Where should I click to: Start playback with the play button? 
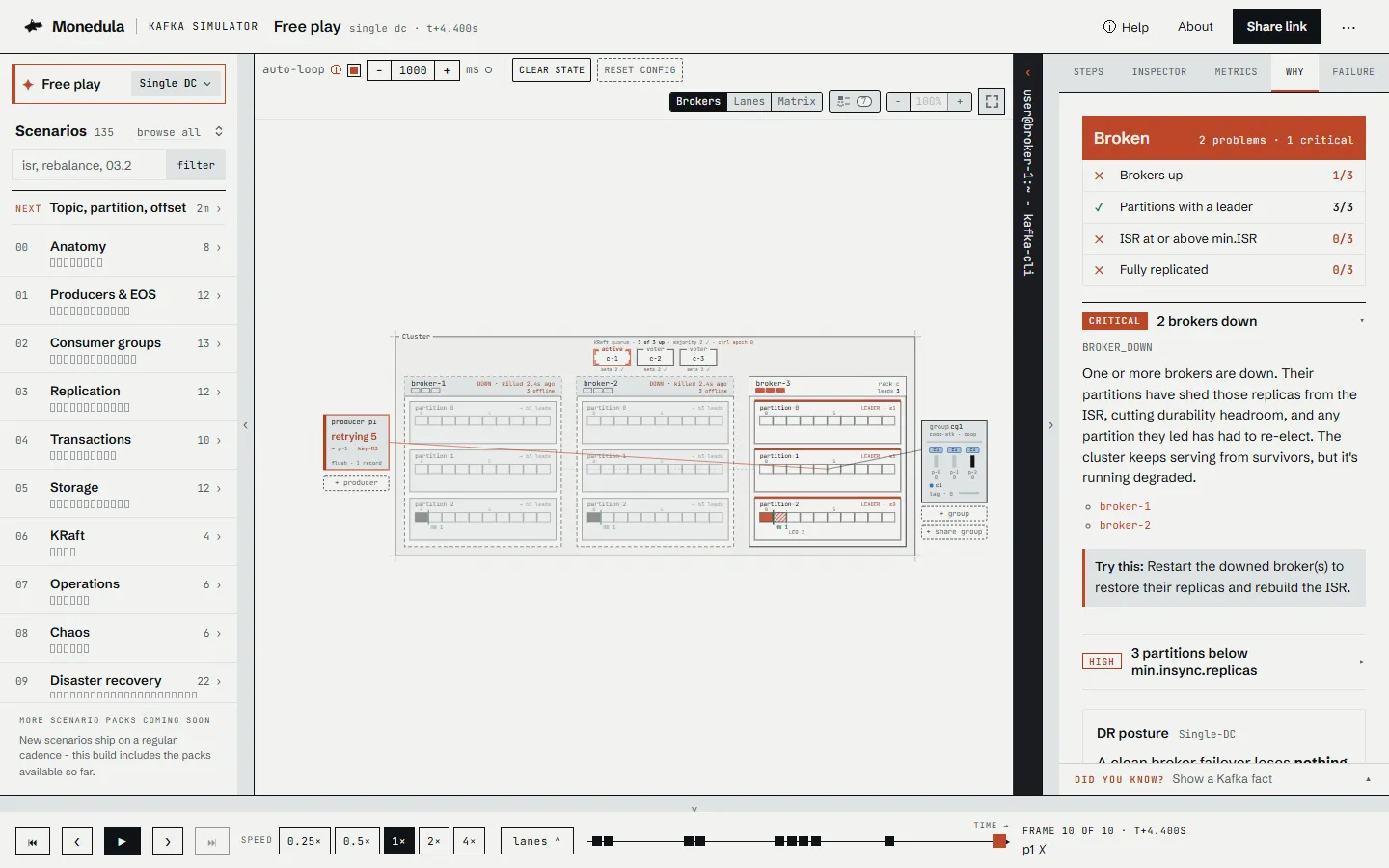[123, 841]
